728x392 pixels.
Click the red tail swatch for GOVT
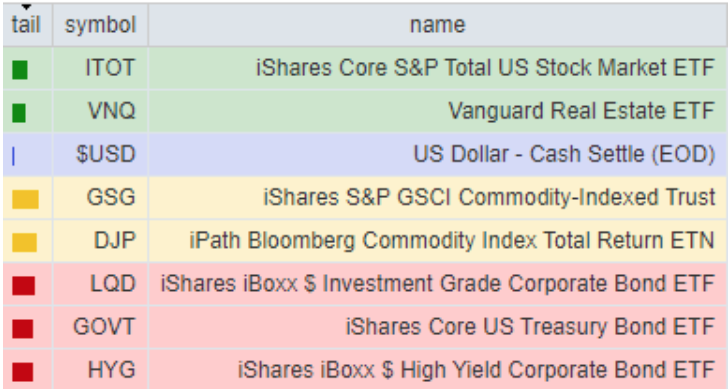pos(23,329)
